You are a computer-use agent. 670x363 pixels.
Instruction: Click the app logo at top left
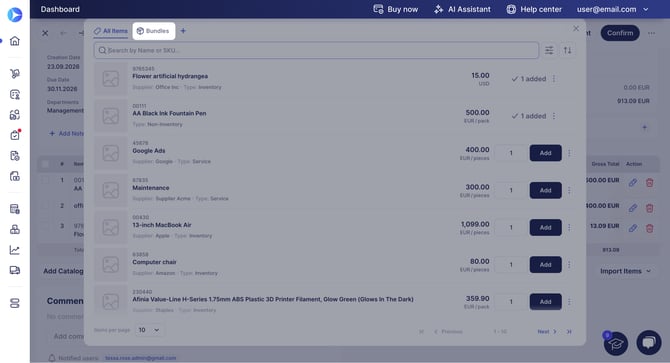(15, 14)
